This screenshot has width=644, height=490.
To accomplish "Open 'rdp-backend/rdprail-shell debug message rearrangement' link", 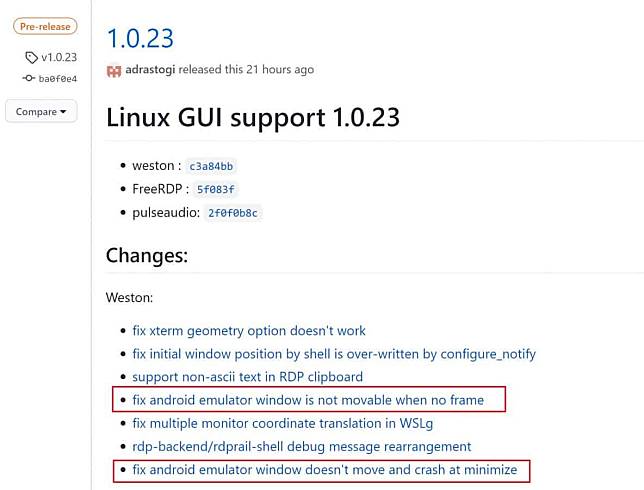I will (x=301, y=446).
